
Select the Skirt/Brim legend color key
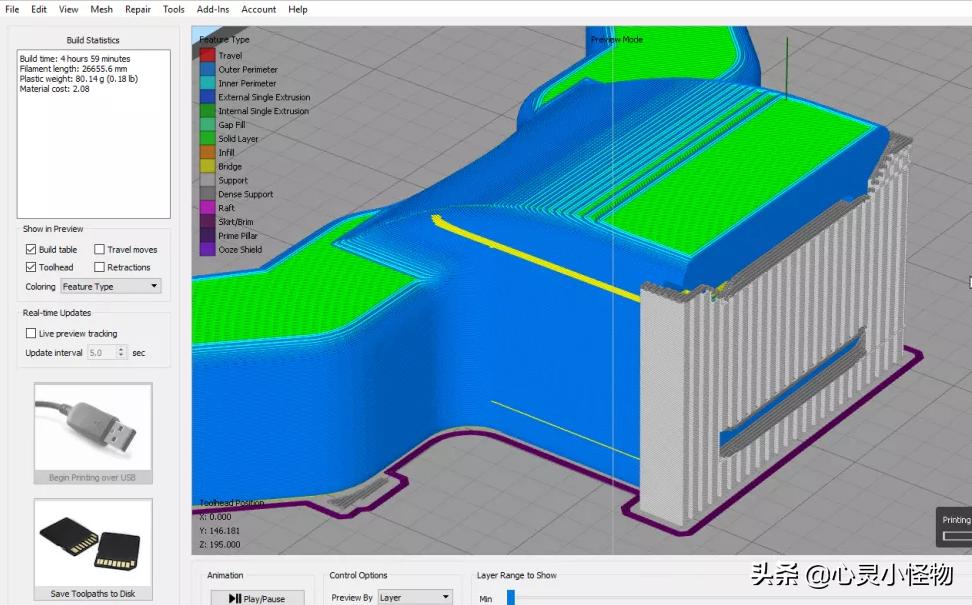coord(206,221)
